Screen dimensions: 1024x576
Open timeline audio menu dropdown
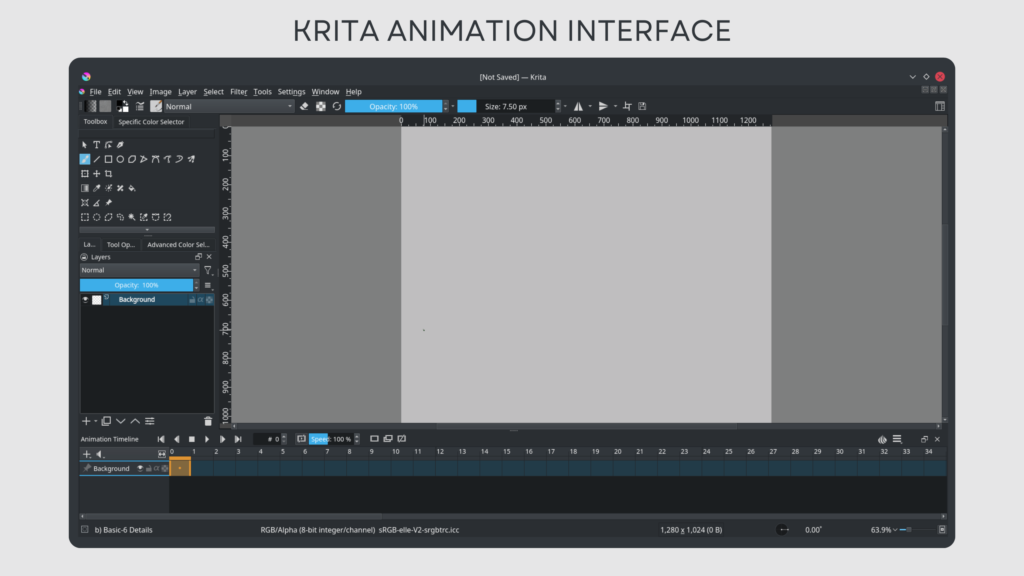[101, 454]
